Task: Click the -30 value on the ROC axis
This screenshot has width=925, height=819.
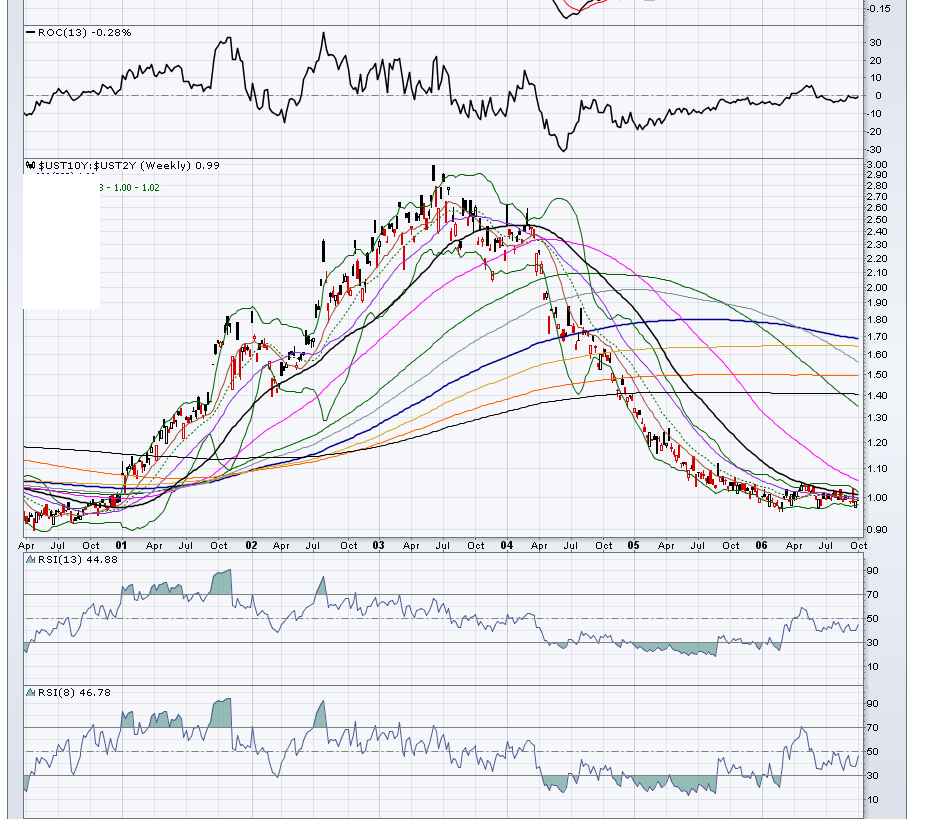Action: (875, 150)
